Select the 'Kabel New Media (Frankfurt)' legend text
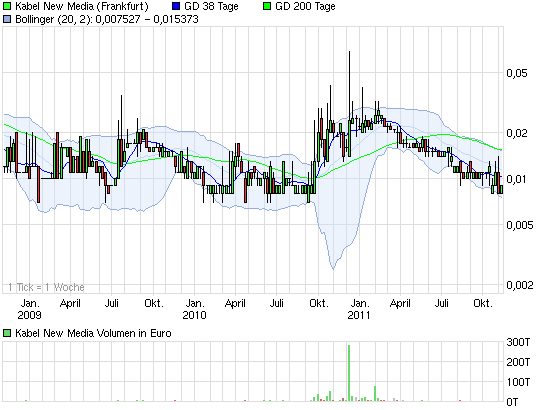 [82, 6]
